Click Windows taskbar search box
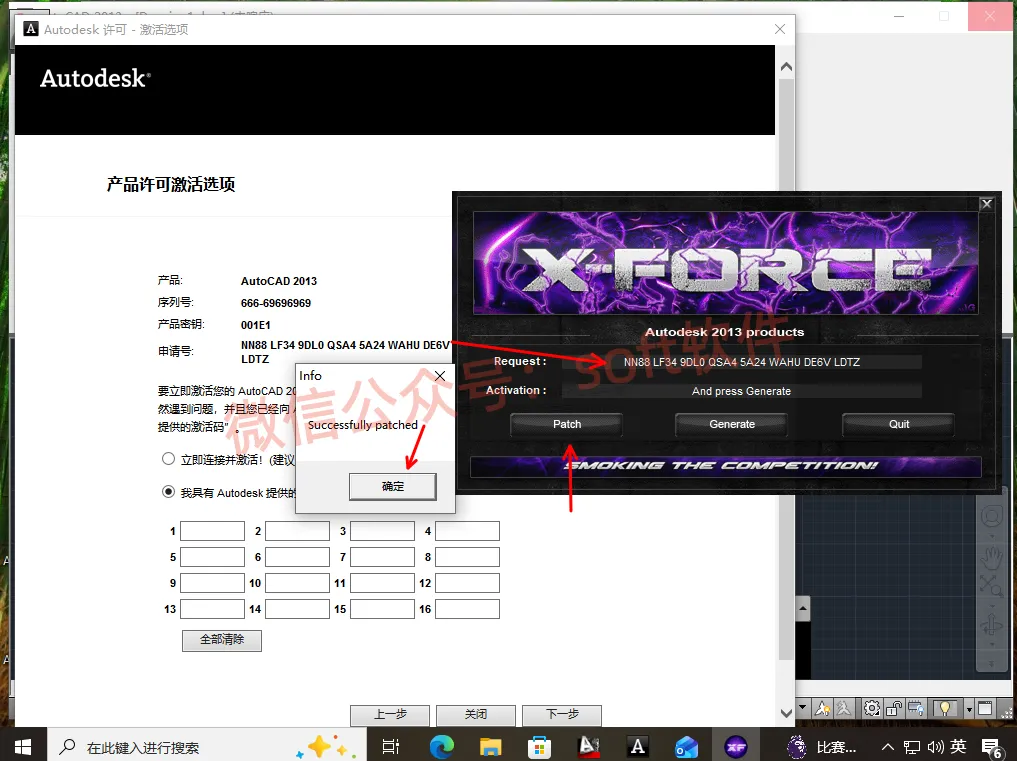The height and width of the screenshot is (761, 1017). tap(207, 747)
